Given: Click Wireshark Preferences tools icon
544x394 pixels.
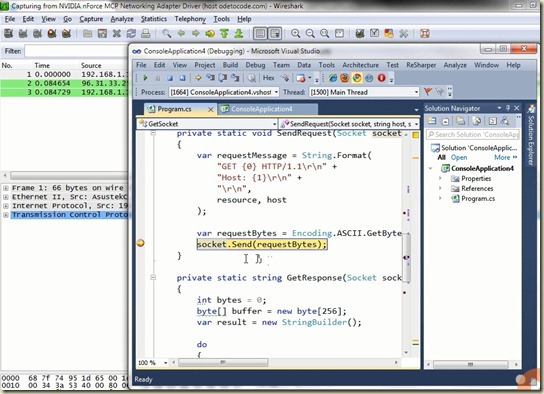Looking at the screenshot, I should 403,34.
